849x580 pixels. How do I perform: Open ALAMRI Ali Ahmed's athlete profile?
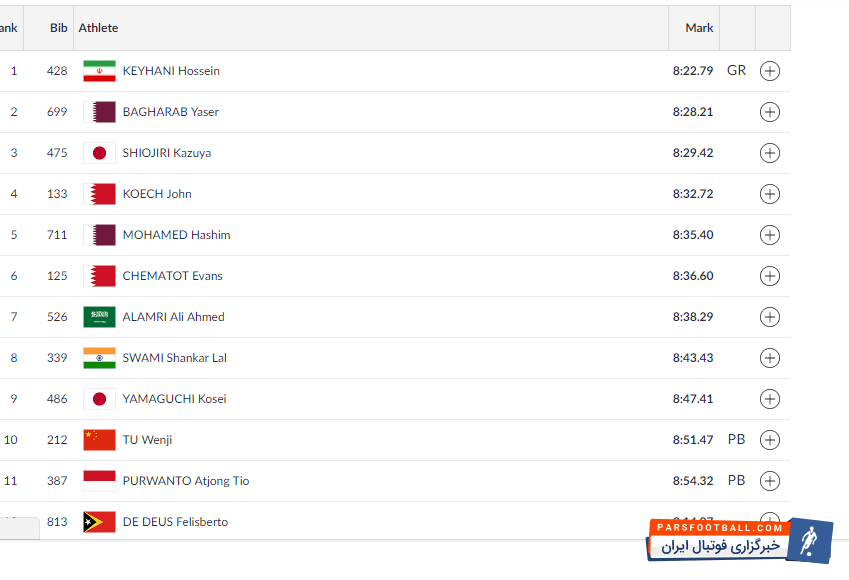(173, 317)
